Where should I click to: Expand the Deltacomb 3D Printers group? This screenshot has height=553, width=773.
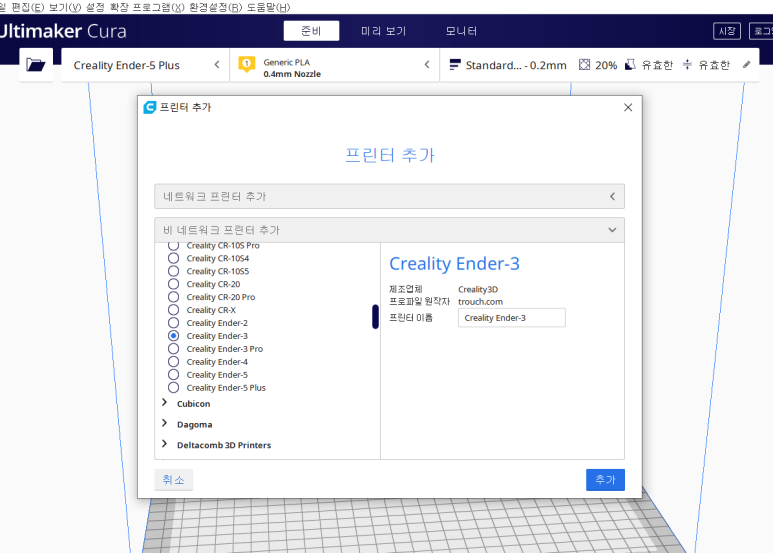click(x=165, y=445)
